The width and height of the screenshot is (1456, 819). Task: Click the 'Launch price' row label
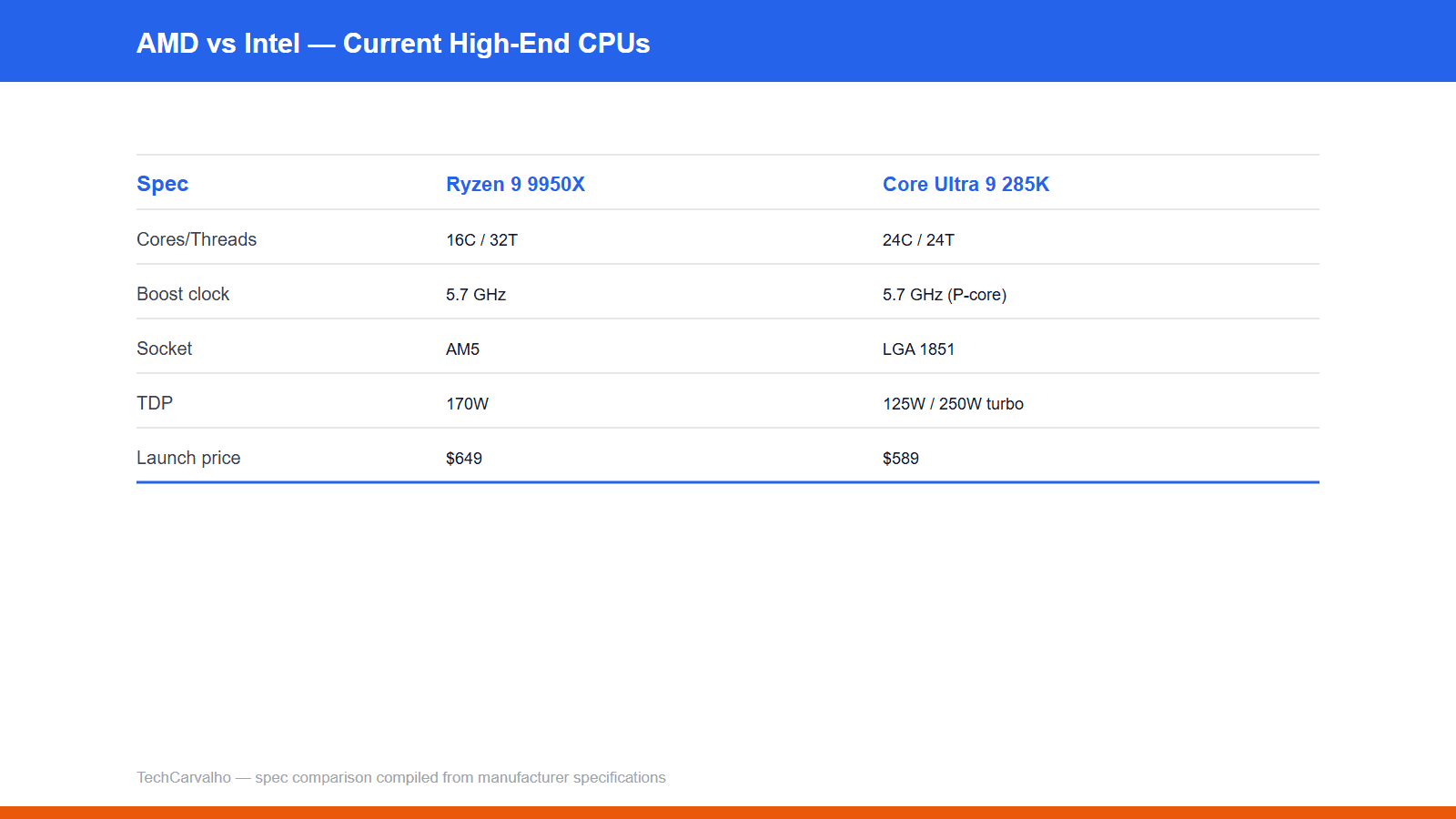point(188,458)
